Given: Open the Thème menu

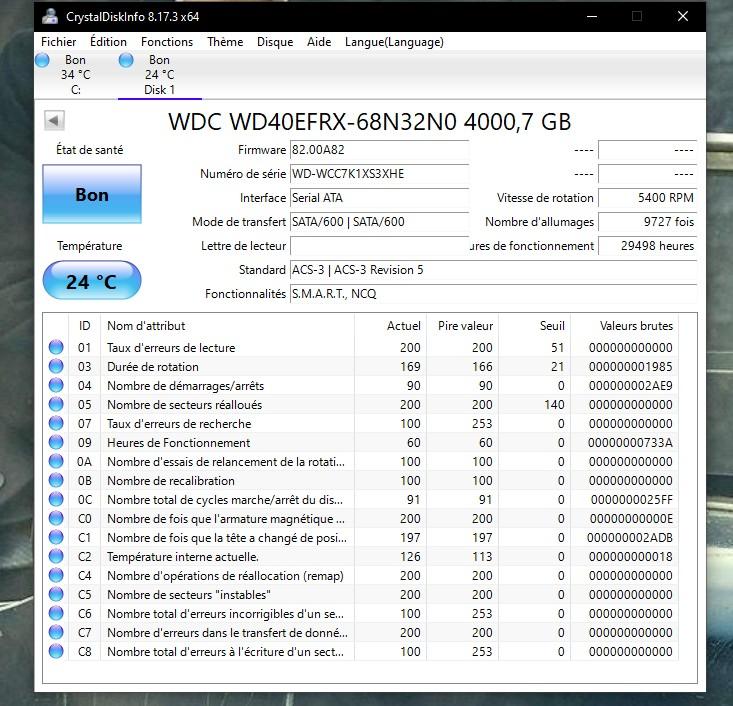Looking at the screenshot, I should 225,42.
